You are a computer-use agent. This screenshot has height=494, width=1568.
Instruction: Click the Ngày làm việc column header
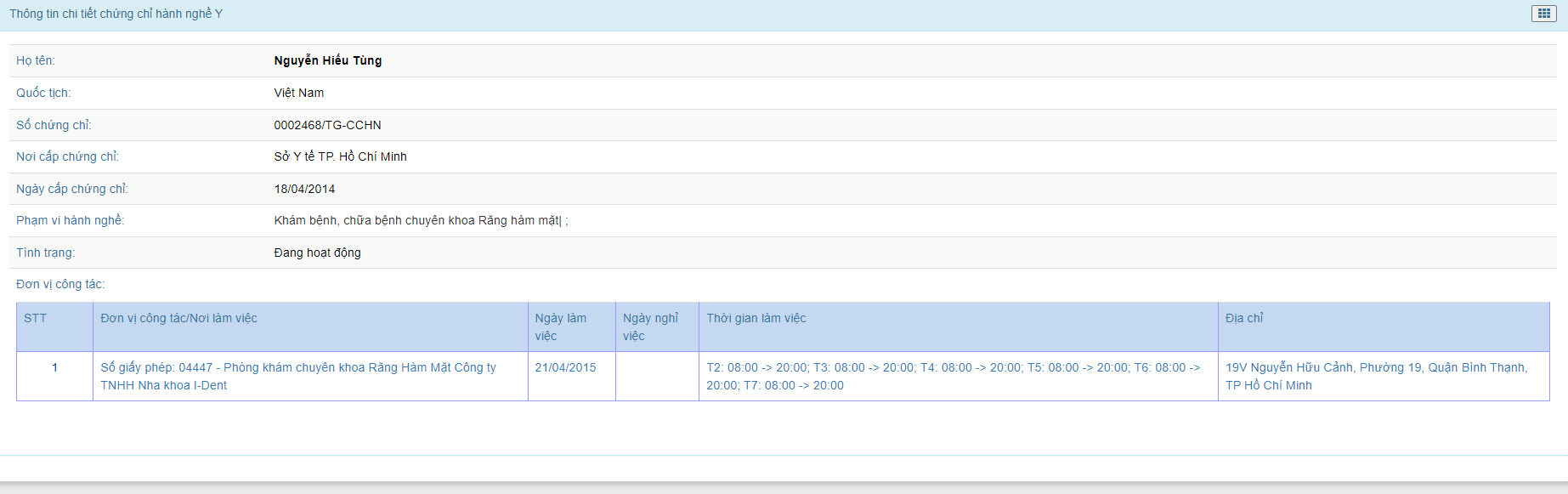pyautogui.click(x=560, y=326)
